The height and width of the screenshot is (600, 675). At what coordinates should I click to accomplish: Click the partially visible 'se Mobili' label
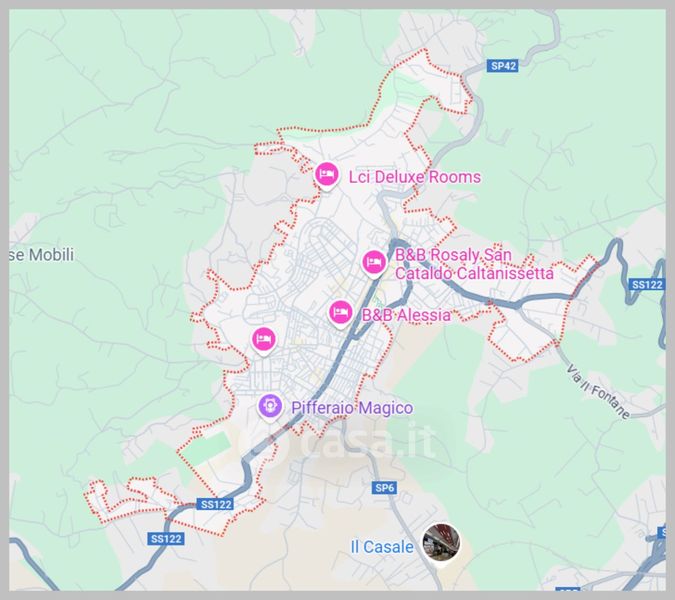[x=42, y=255]
